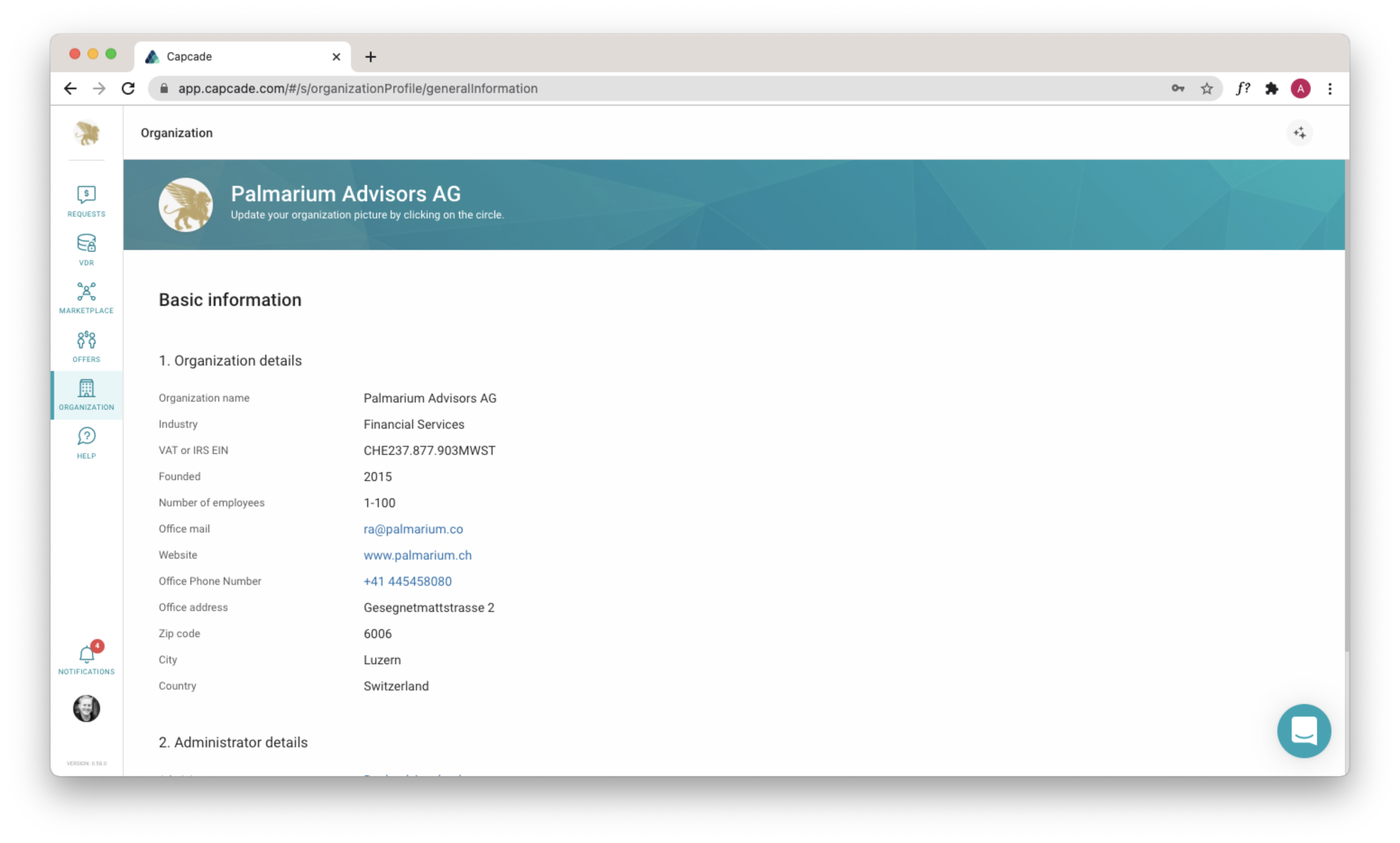Screen dimensions: 1400x843
Task: Visit the www.palmarium.ch website link
Action: click(x=417, y=555)
